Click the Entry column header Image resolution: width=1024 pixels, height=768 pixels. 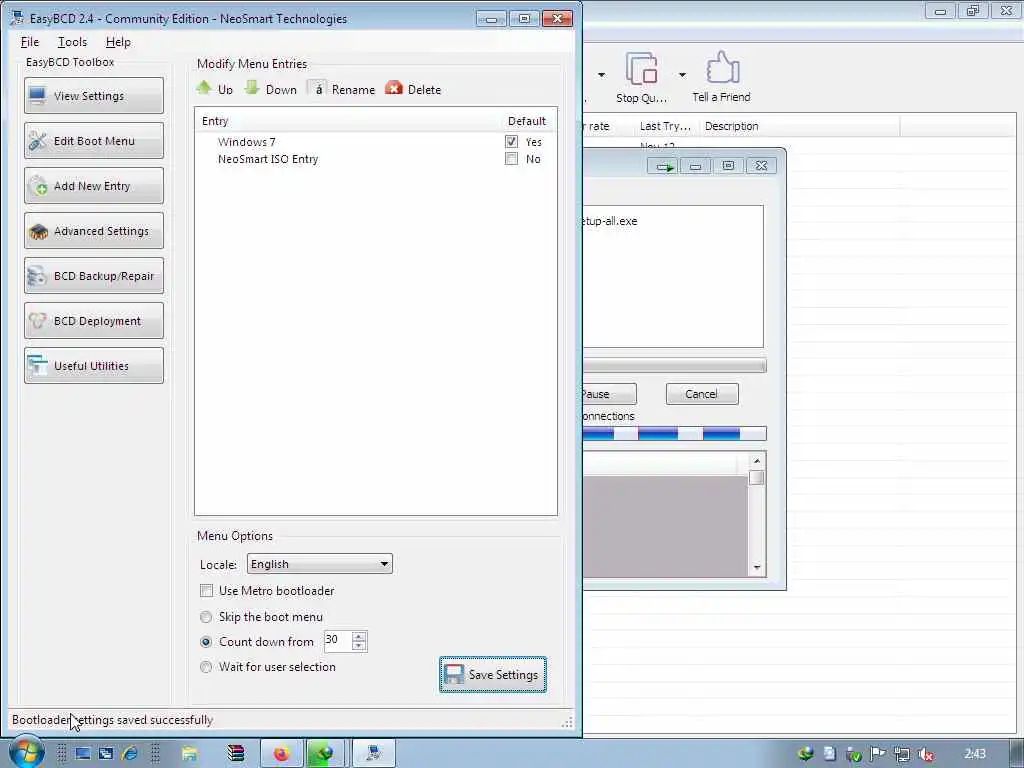349,121
